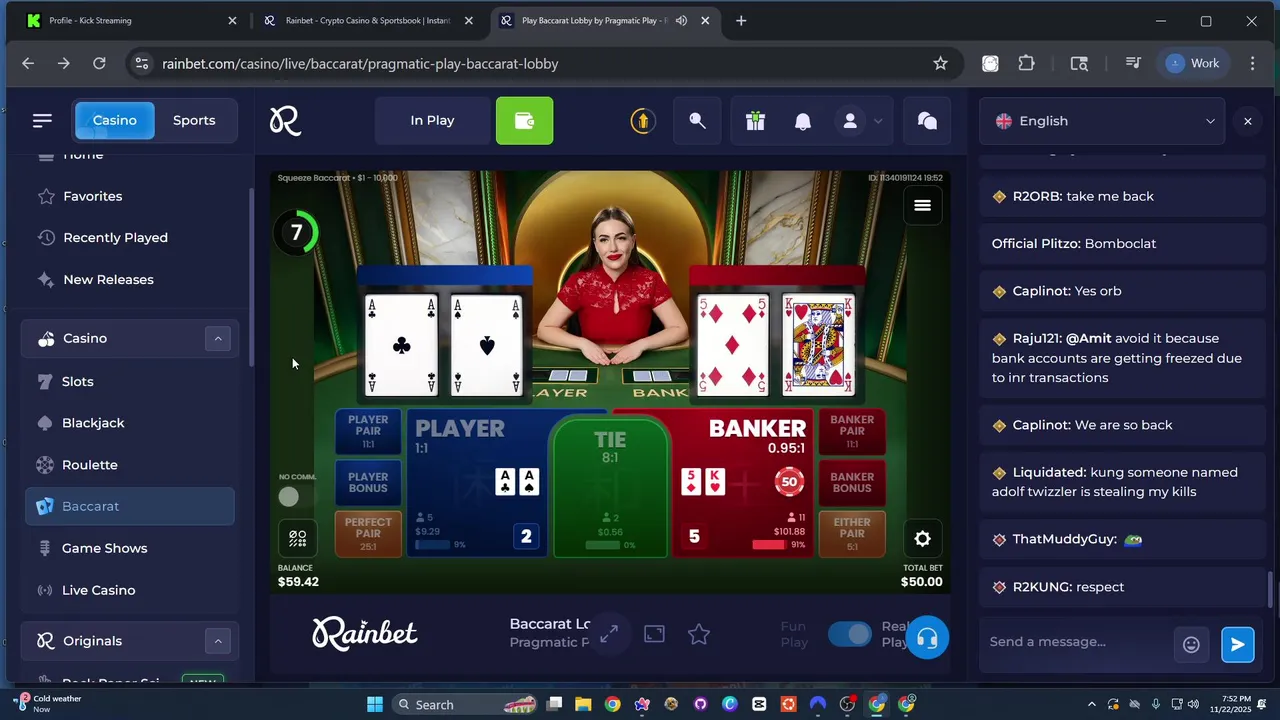Place Perfect Pair side bet
Image resolution: width=1280 pixels, height=720 pixels.
point(368,533)
